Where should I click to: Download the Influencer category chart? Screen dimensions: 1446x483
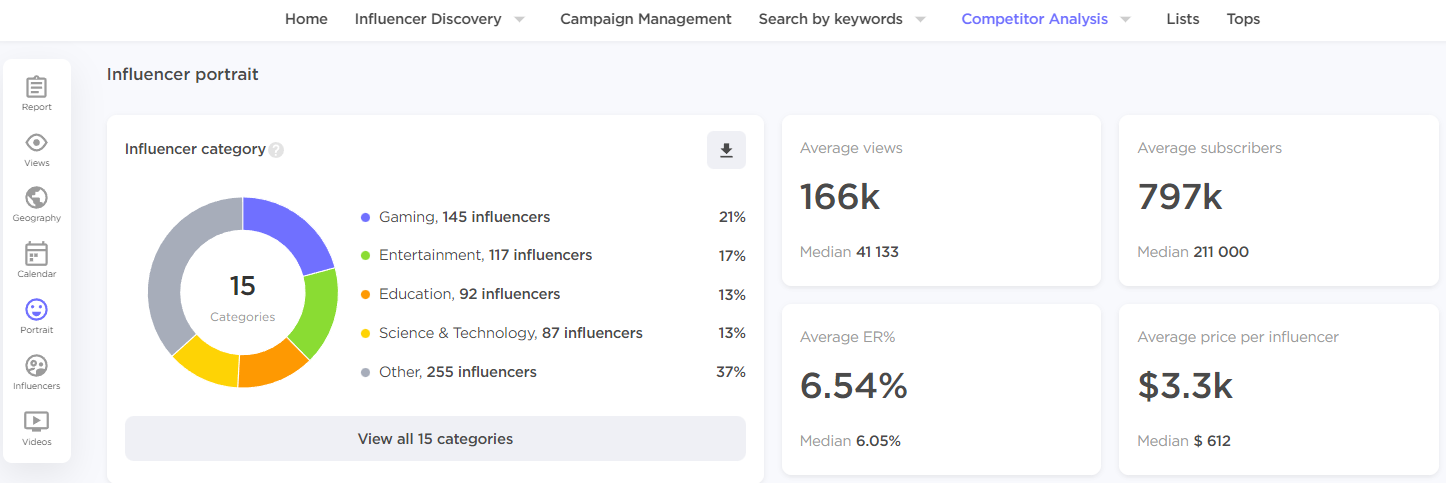pos(726,150)
